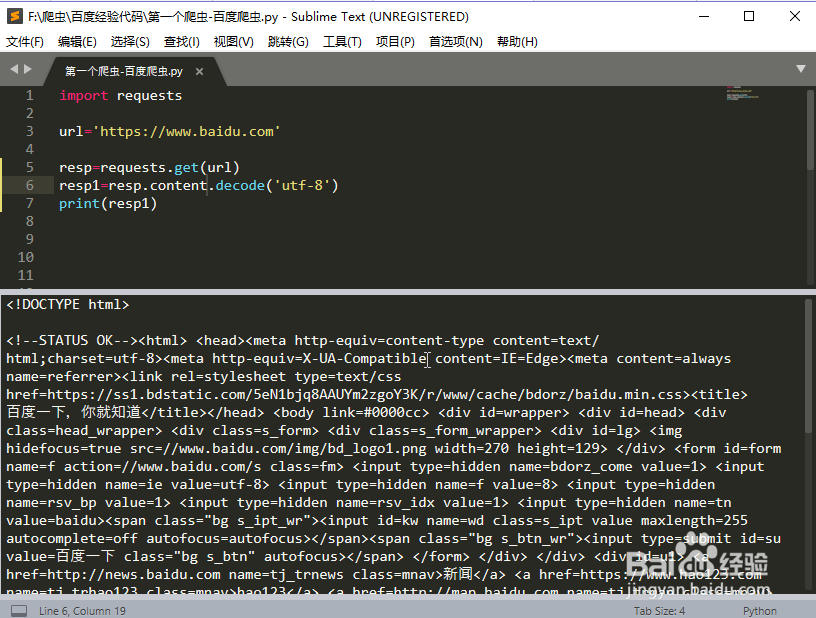This screenshot has height=618, width=816.
Task: Click the 'utf-8' string on line 6
Action: (305, 186)
